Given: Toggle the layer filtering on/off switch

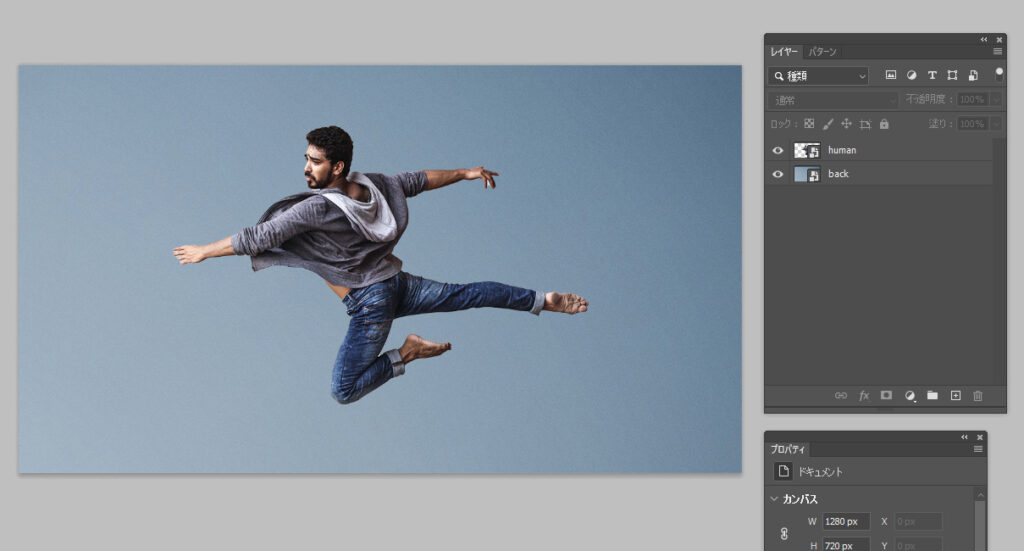Looking at the screenshot, I should tap(998, 74).
